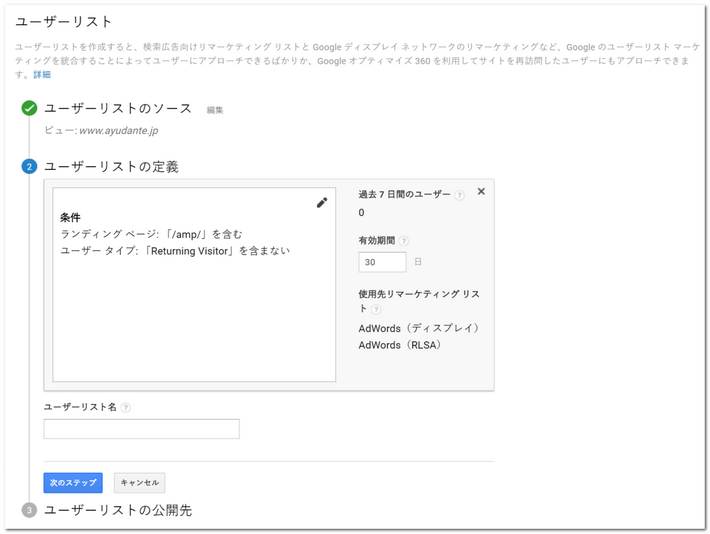Image resolution: width=710 pixels, height=534 pixels.
Task: Click the ランディング ページ /amp/ condition line
Action: click(152, 234)
